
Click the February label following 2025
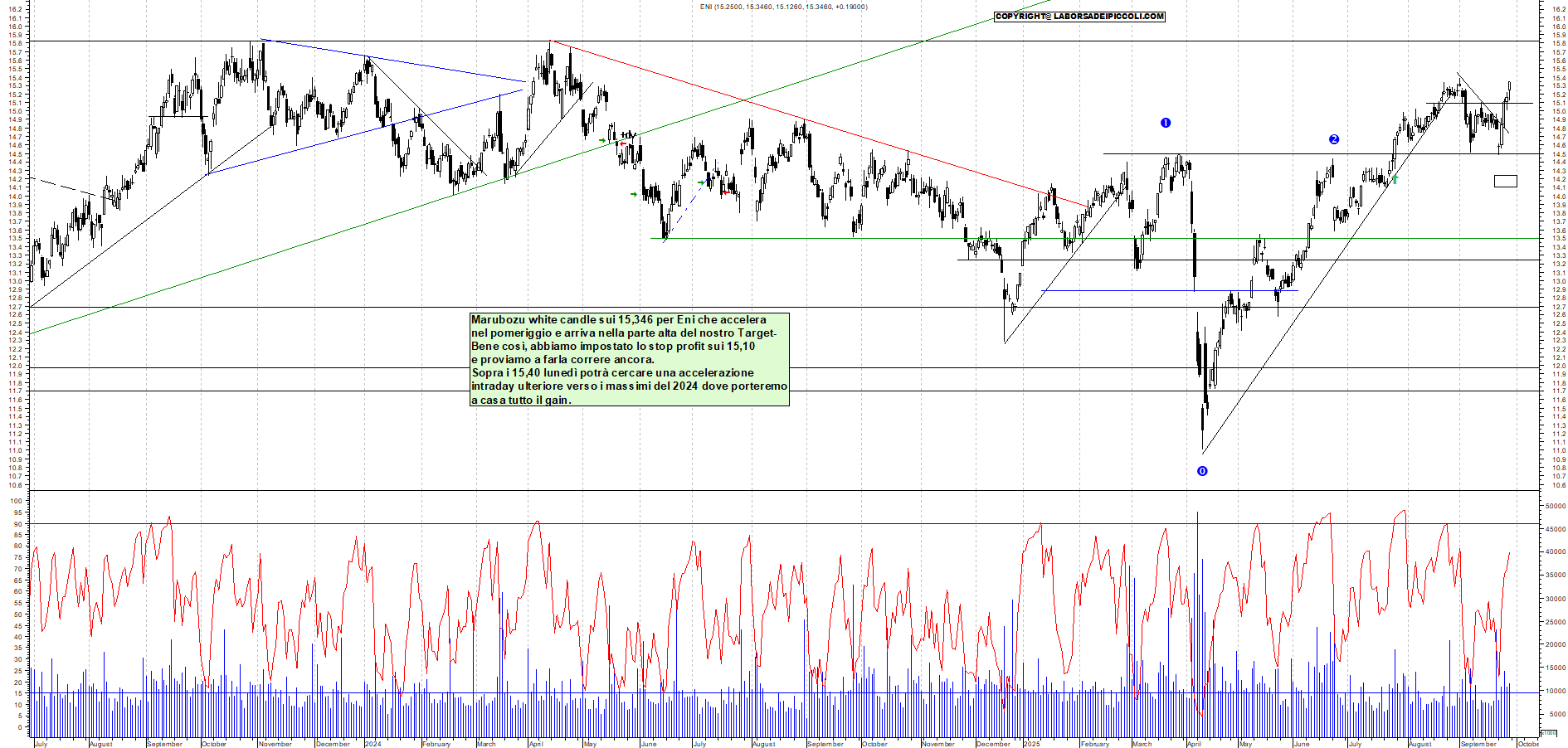pos(1095,744)
